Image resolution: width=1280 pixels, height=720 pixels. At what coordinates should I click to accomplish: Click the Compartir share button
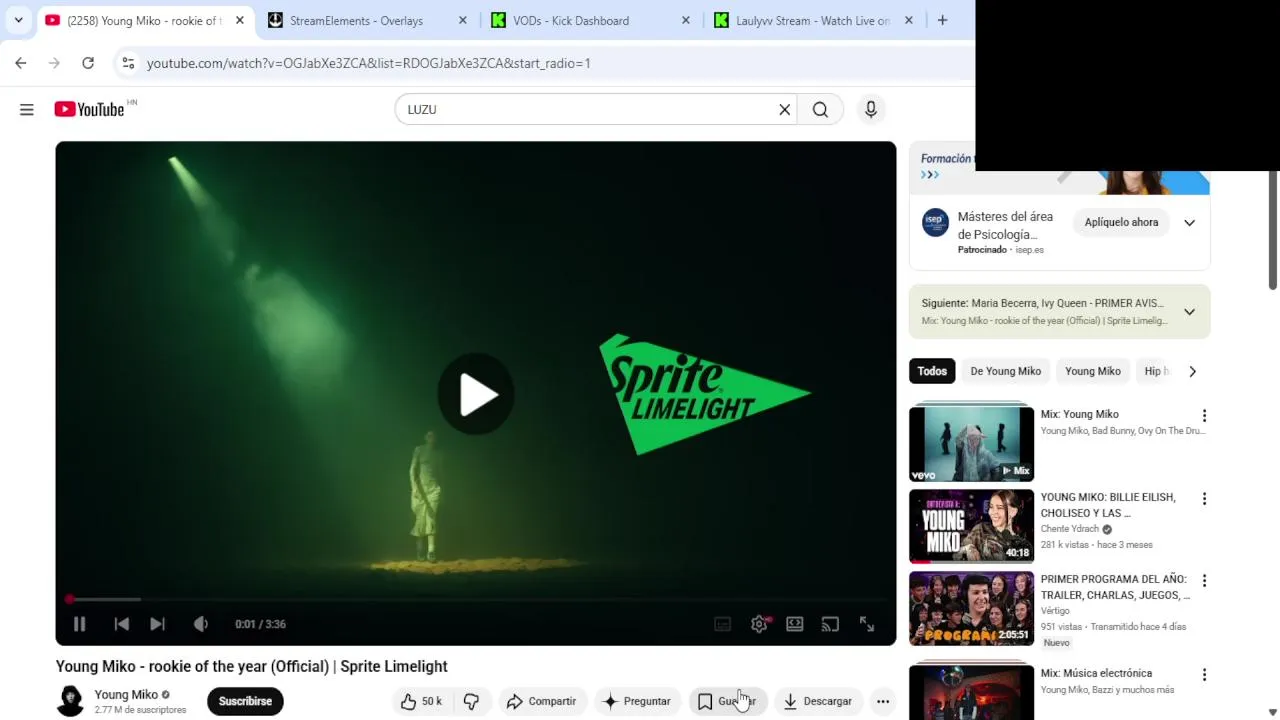tap(541, 701)
